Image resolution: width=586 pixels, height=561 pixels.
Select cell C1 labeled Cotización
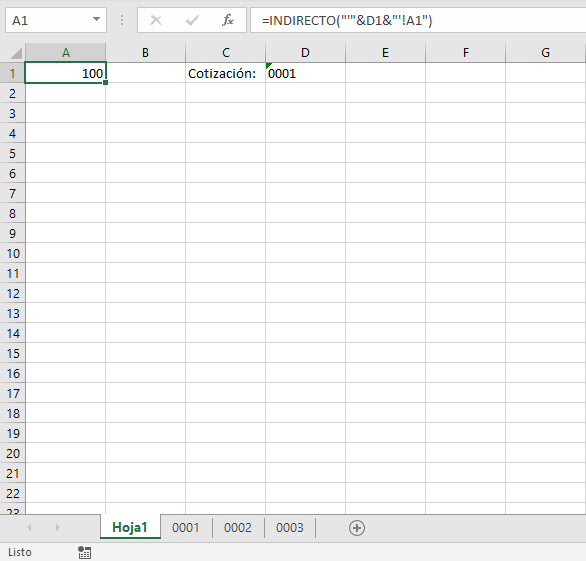(x=225, y=73)
